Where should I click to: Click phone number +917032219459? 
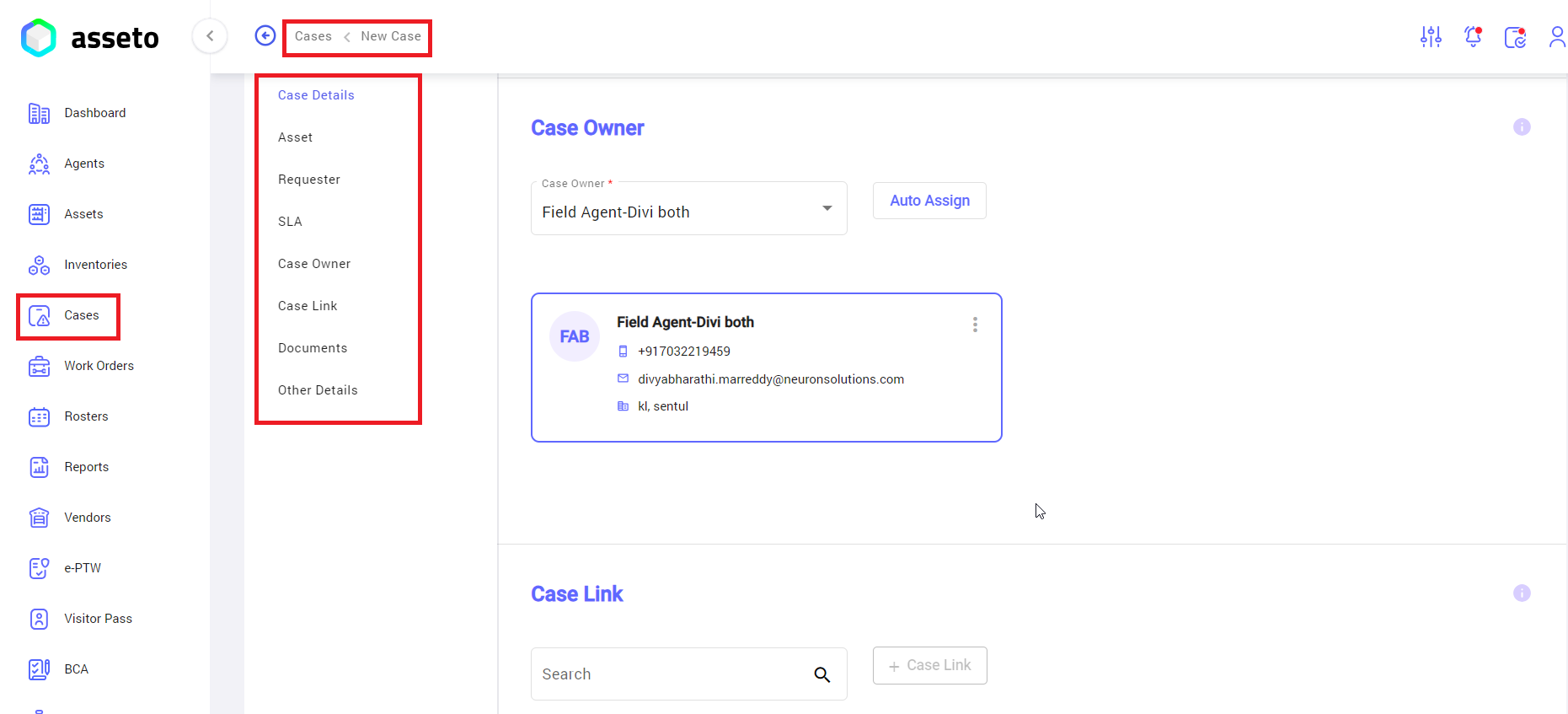coord(684,352)
